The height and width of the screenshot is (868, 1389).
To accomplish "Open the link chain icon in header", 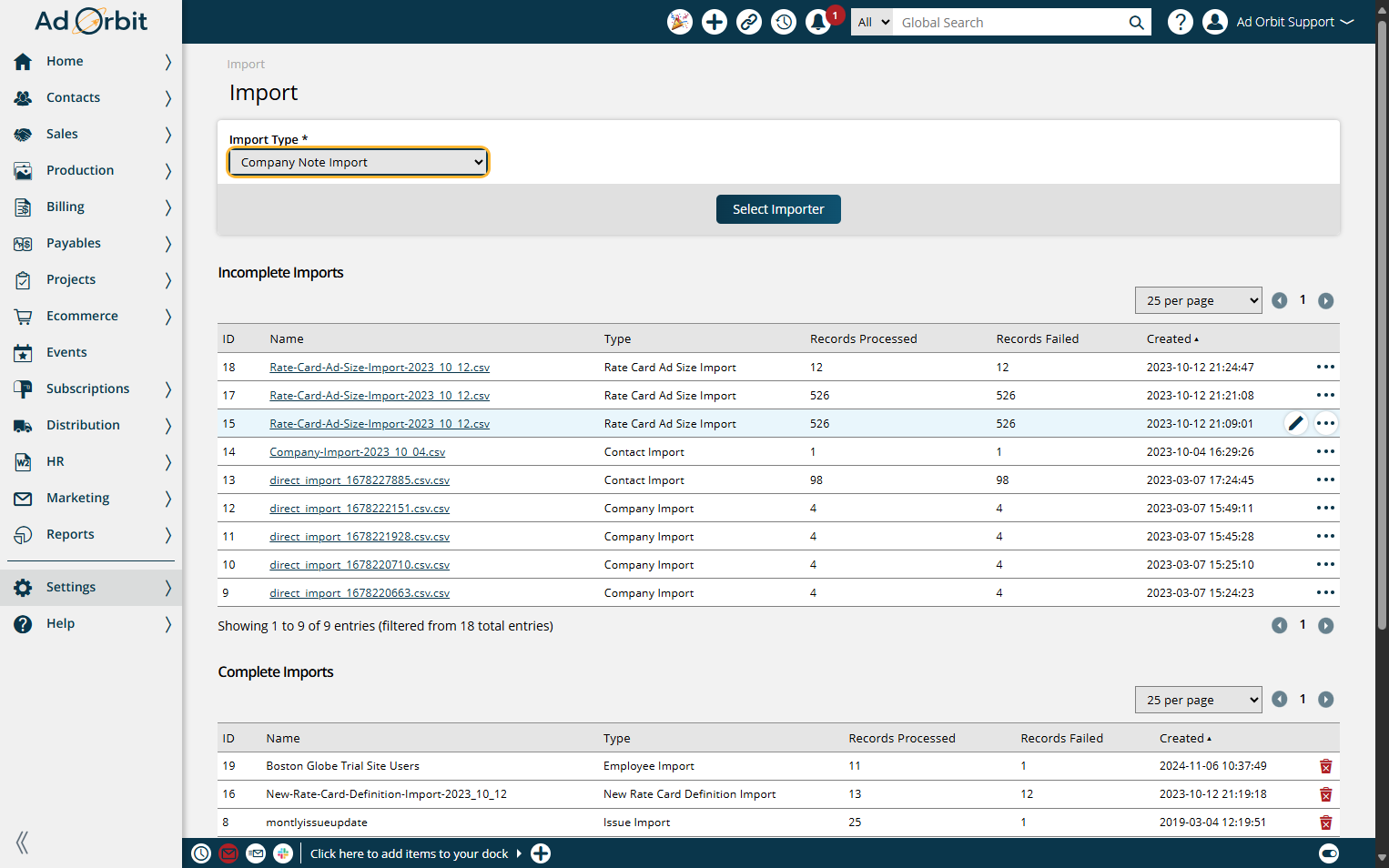I will click(x=749, y=22).
